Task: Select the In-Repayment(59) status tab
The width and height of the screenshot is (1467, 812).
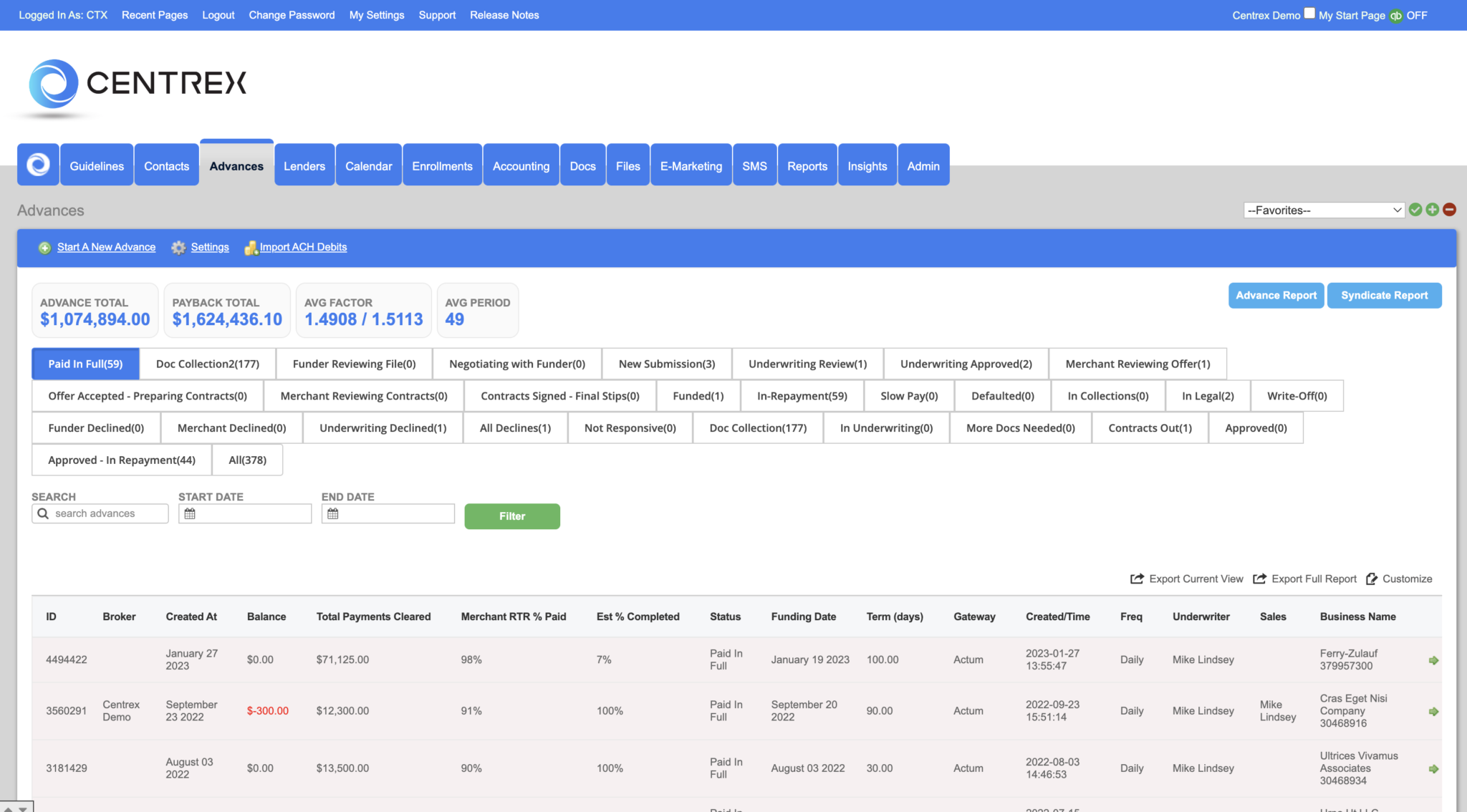Action: click(802, 396)
